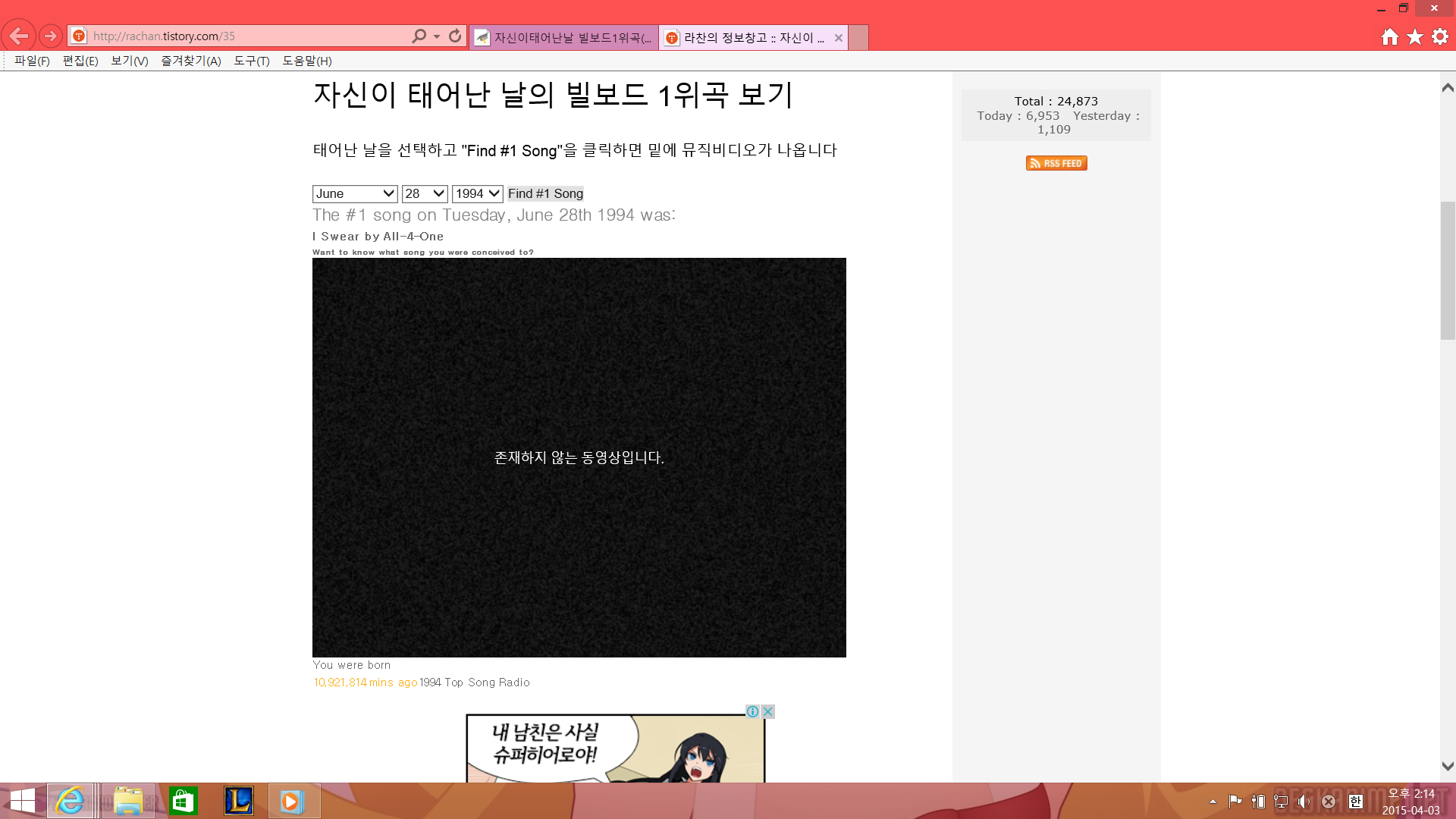Open a new tab with the blank tab button

tap(858, 37)
